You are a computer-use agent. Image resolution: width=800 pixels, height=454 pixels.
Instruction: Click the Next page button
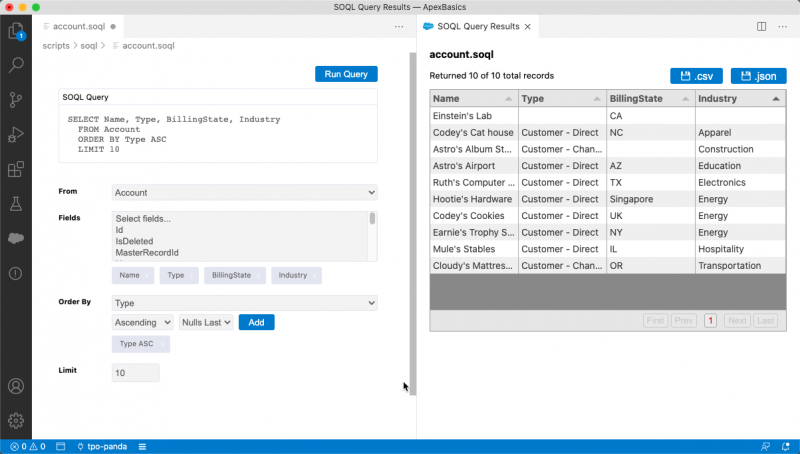coord(737,321)
